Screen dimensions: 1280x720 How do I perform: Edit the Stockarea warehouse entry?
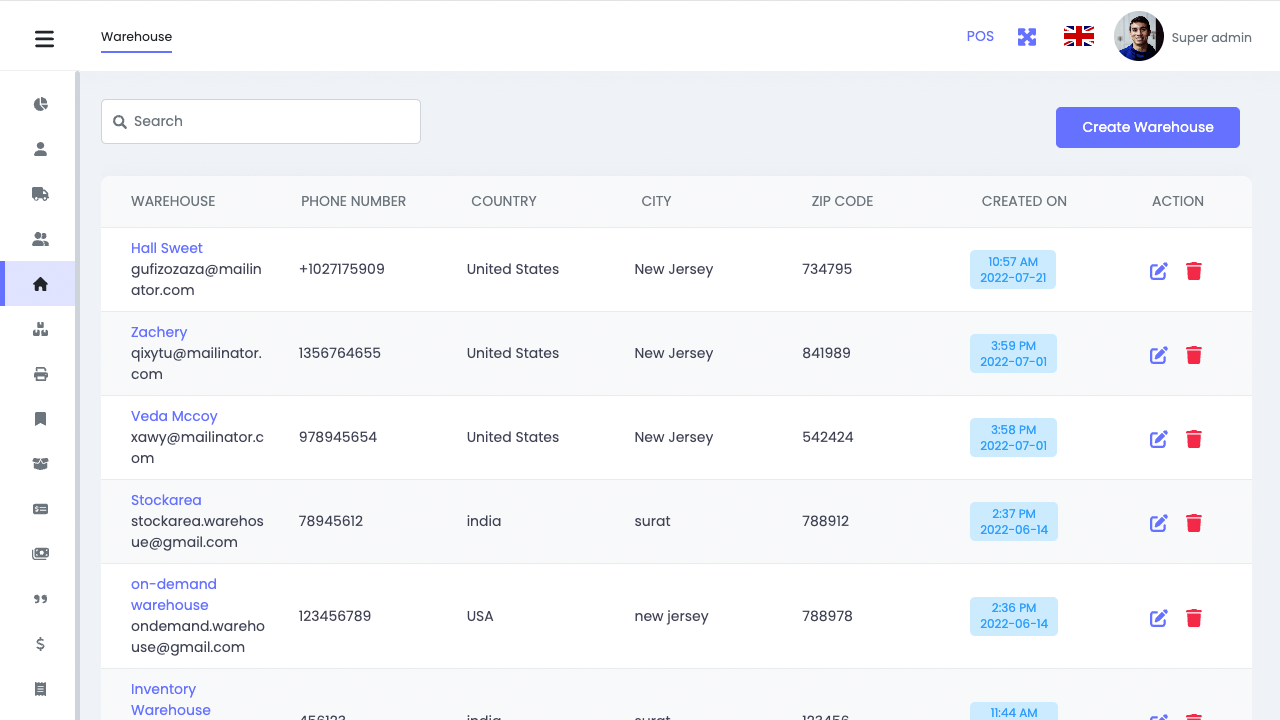pos(1158,523)
